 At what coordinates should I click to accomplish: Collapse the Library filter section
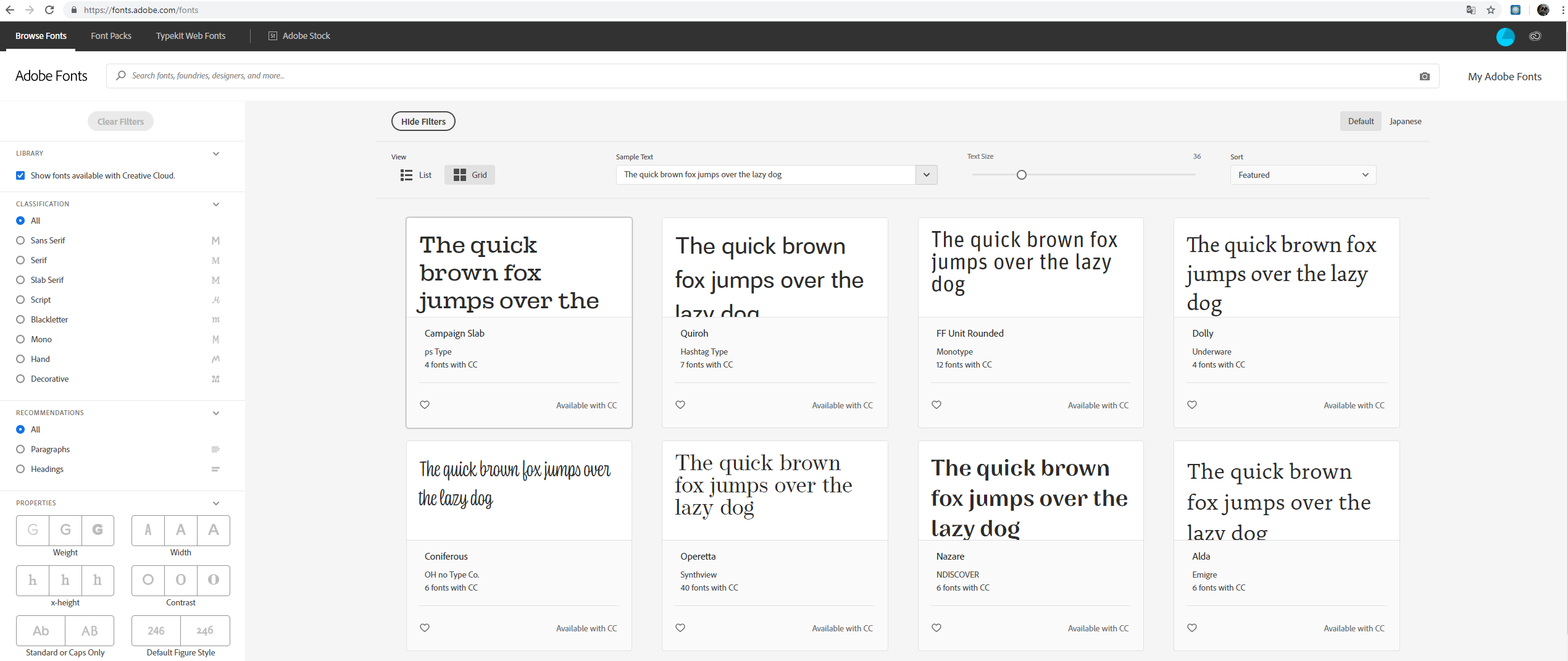[x=216, y=154]
